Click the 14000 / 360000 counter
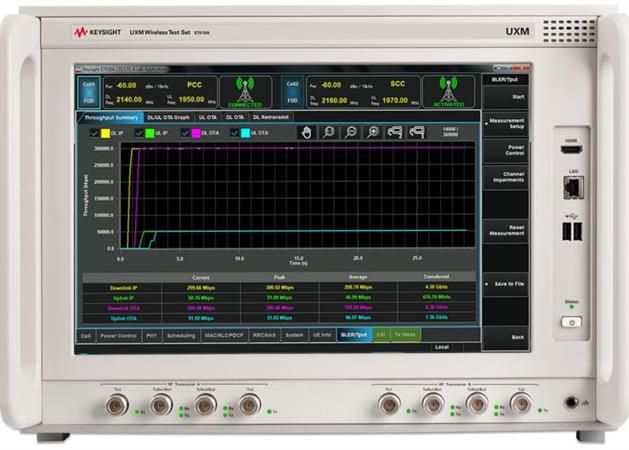This screenshot has height=450, width=629. pyautogui.click(x=450, y=132)
